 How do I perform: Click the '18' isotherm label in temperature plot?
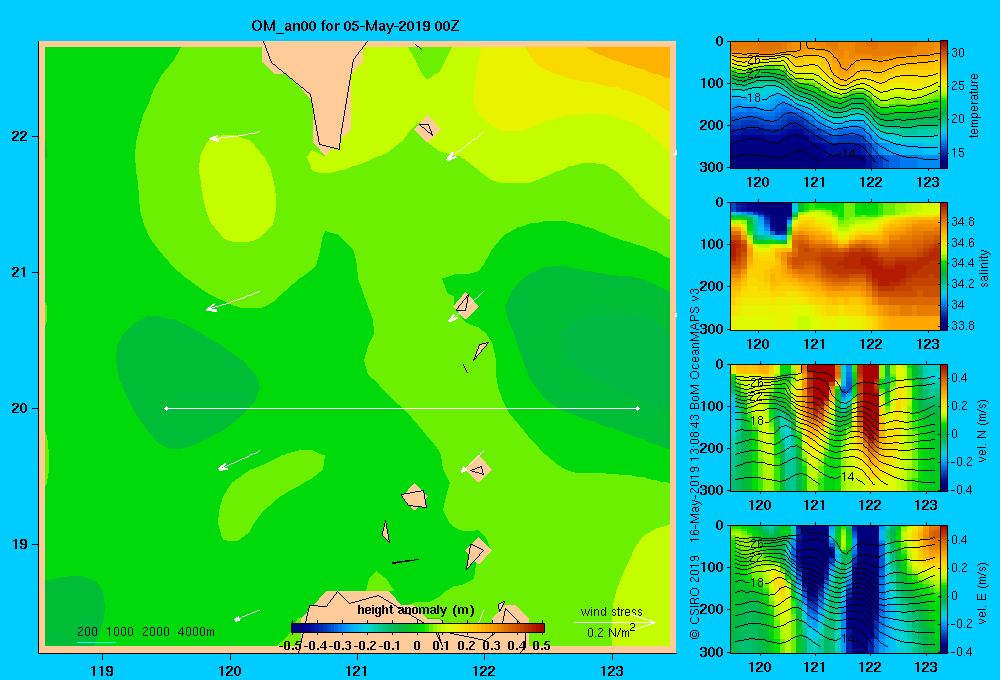click(754, 98)
